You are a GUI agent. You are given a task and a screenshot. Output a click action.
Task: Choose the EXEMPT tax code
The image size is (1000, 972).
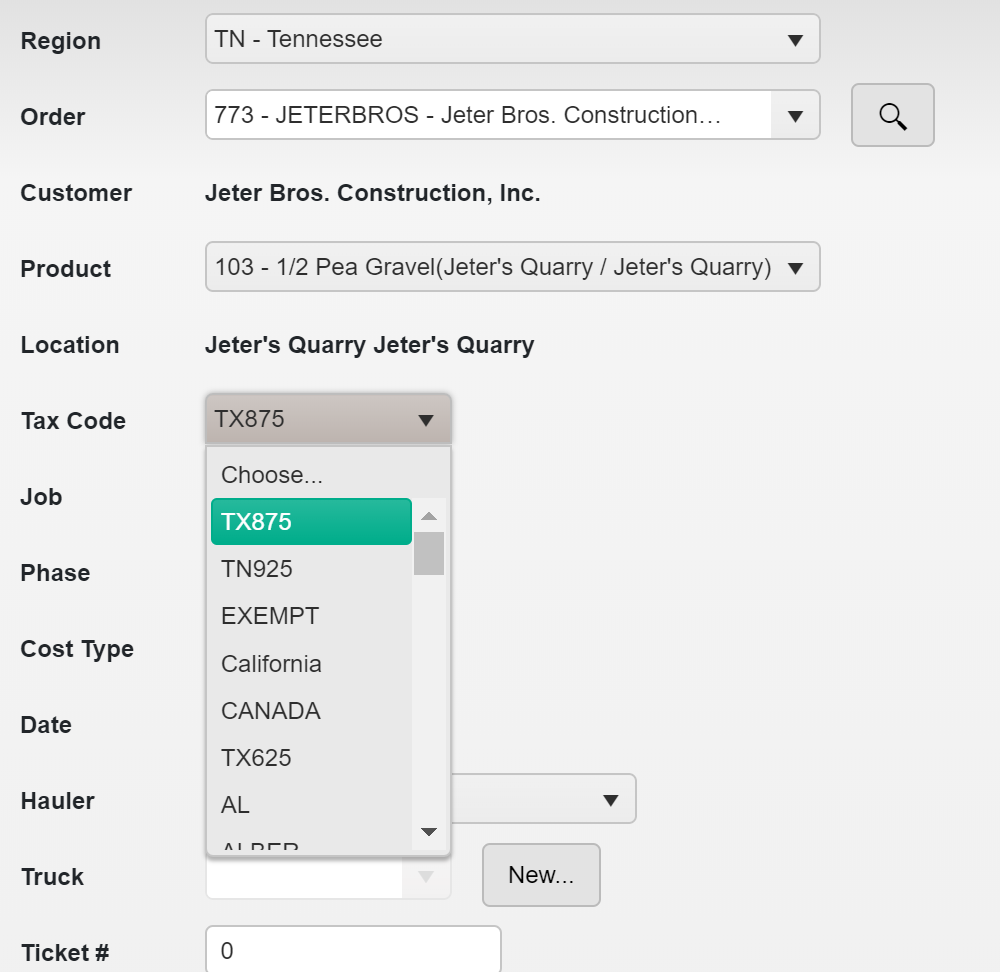[270, 616]
